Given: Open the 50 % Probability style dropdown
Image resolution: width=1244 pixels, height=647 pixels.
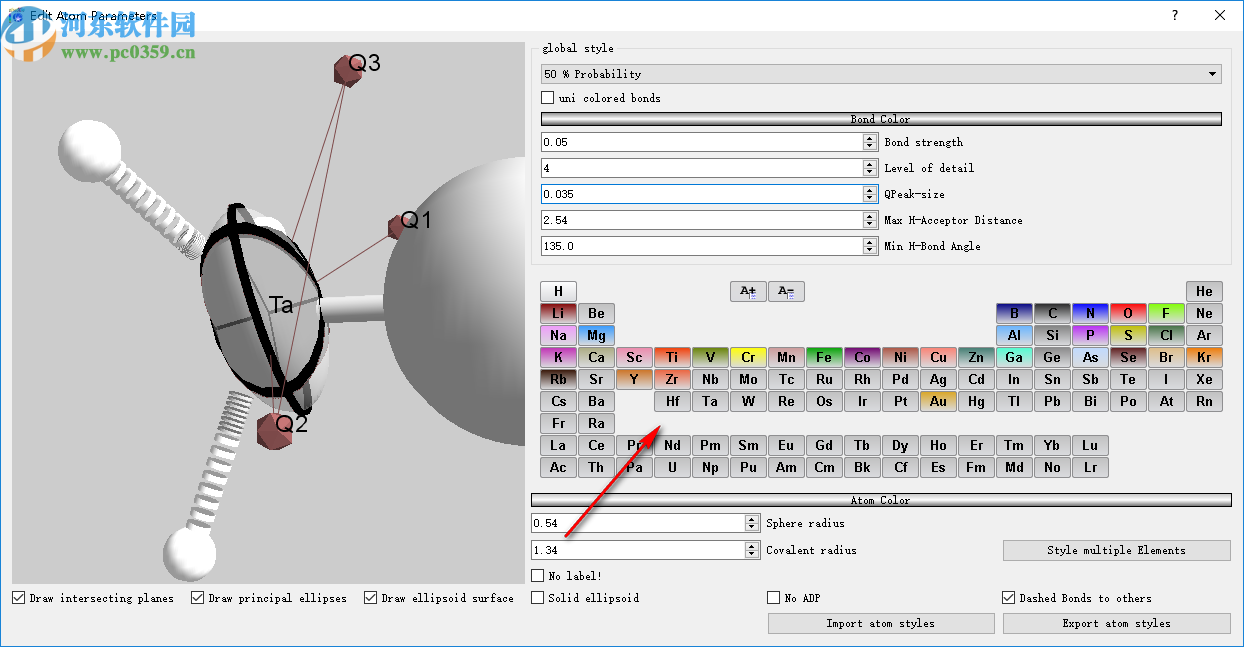Looking at the screenshot, I should pyautogui.click(x=881, y=74).
